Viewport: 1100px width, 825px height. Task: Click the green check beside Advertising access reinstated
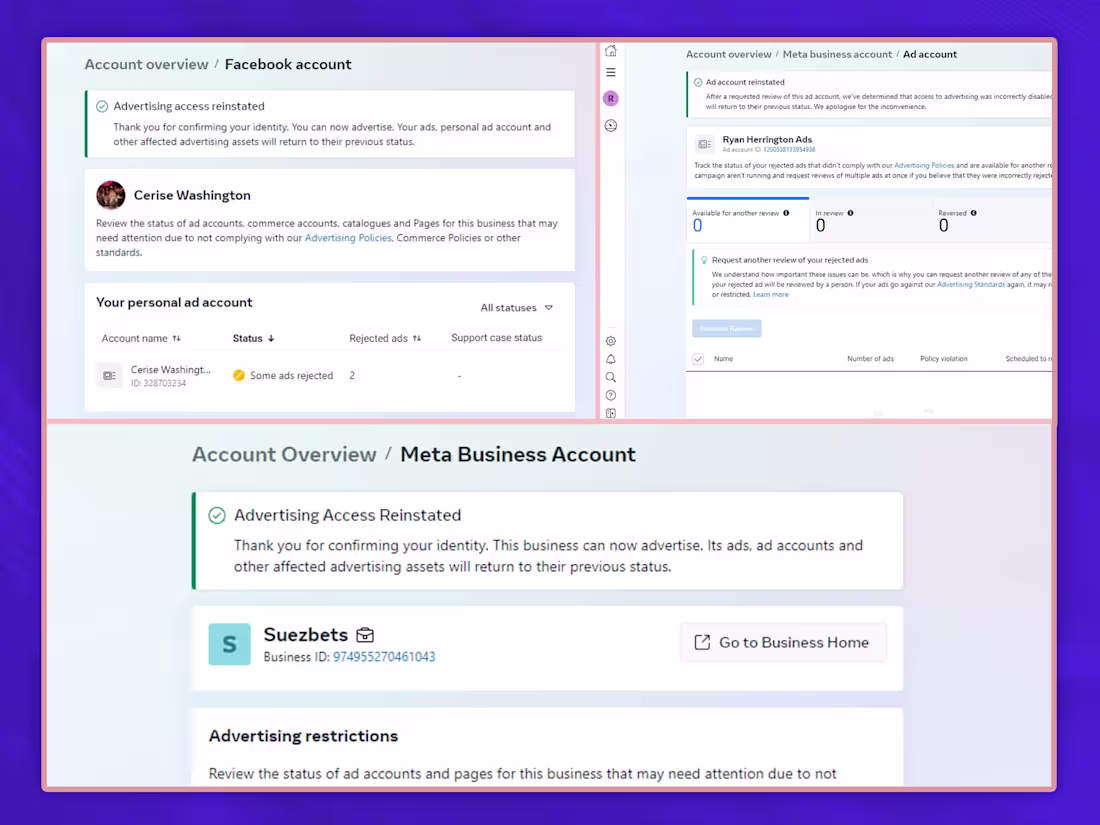[102, 107]
